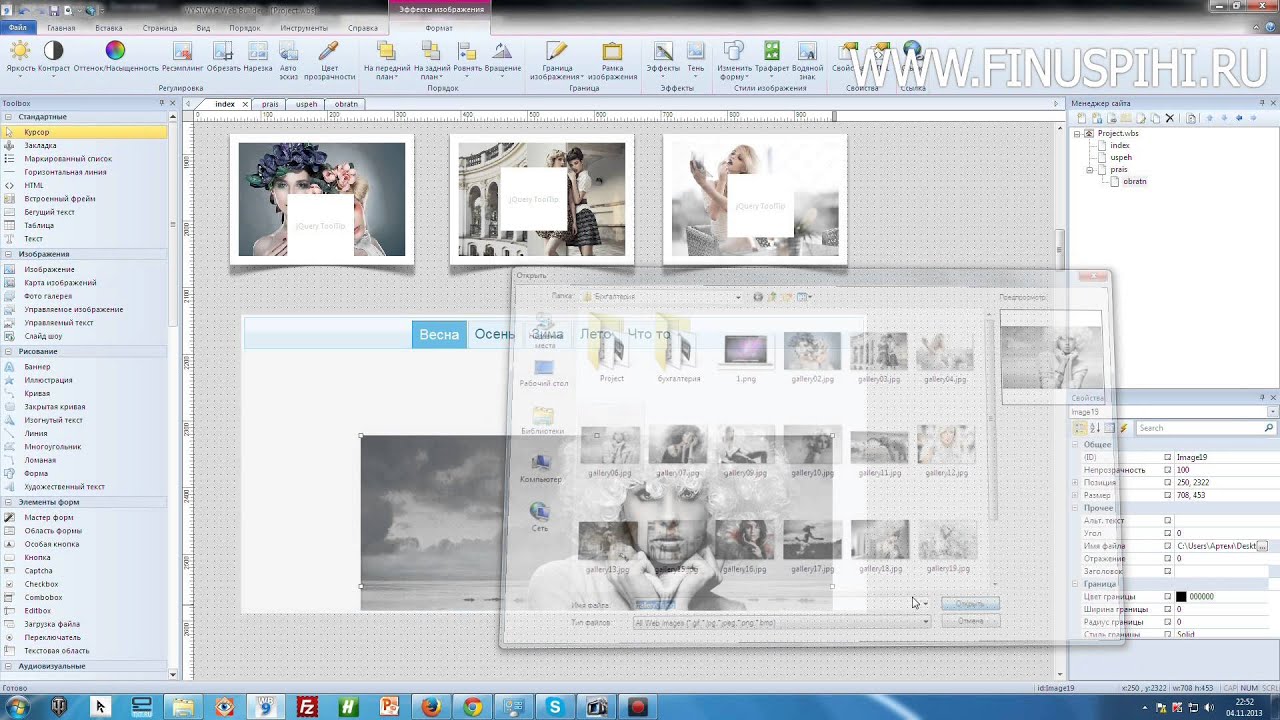Viewport: 1280px width, 720px height.
Task: Click the lightning events icon in Properties
Action: [x=1123, y=428]
